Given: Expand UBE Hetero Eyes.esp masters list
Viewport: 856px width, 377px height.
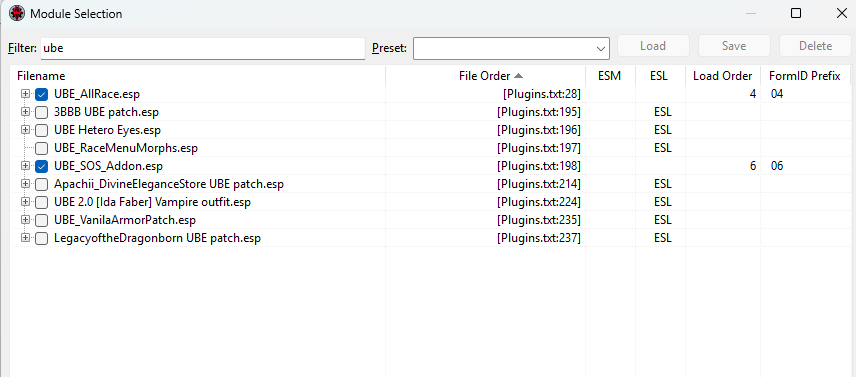Looking at the screenshot, I should (x=25, y=130).
